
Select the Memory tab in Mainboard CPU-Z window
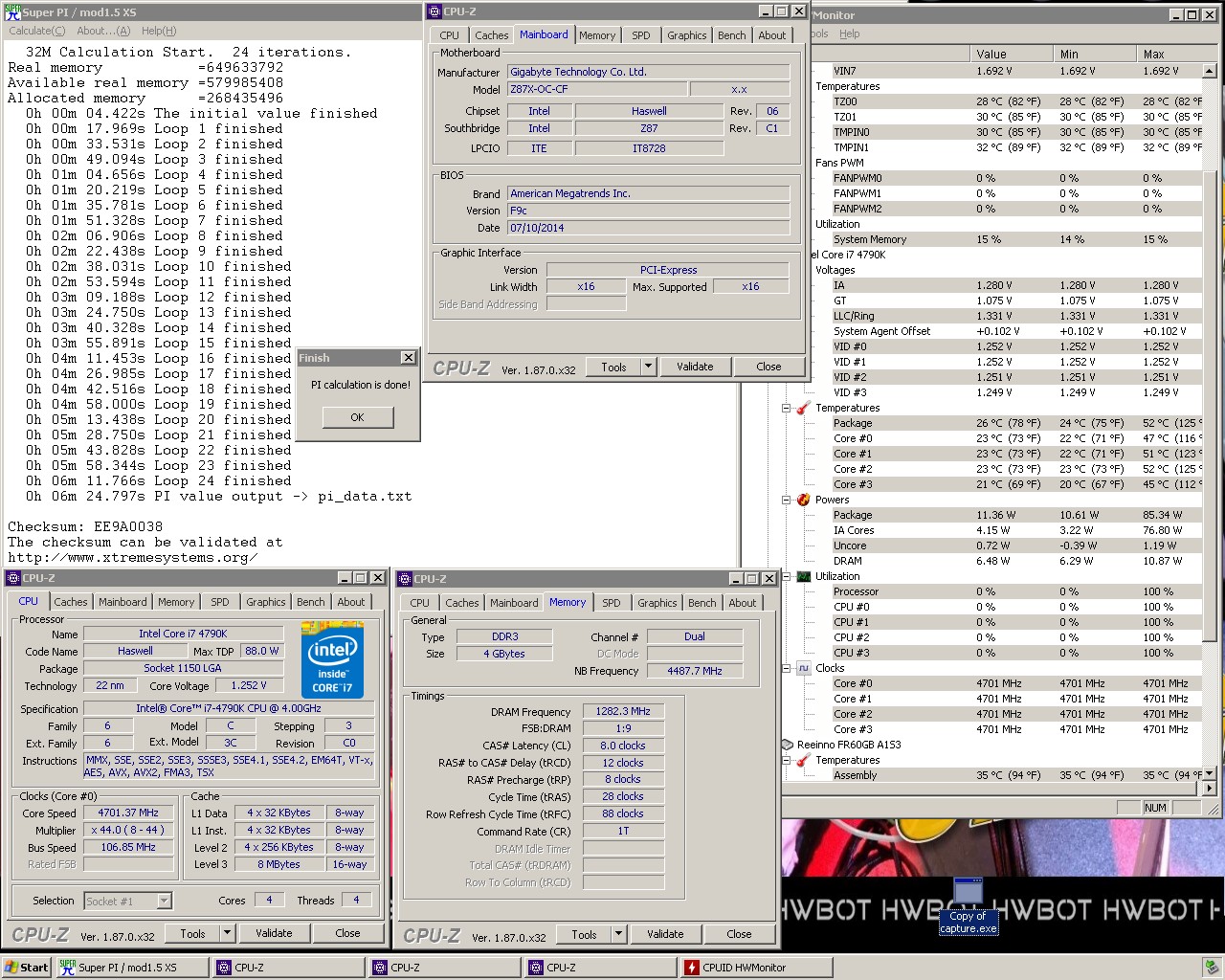pyautogui.click(x=597, y=35)
